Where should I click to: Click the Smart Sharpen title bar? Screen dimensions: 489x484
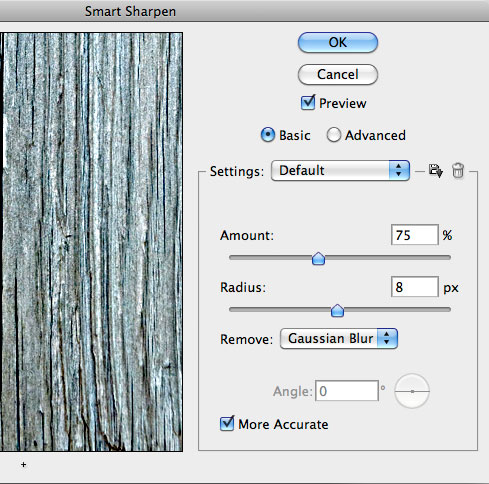244,11
